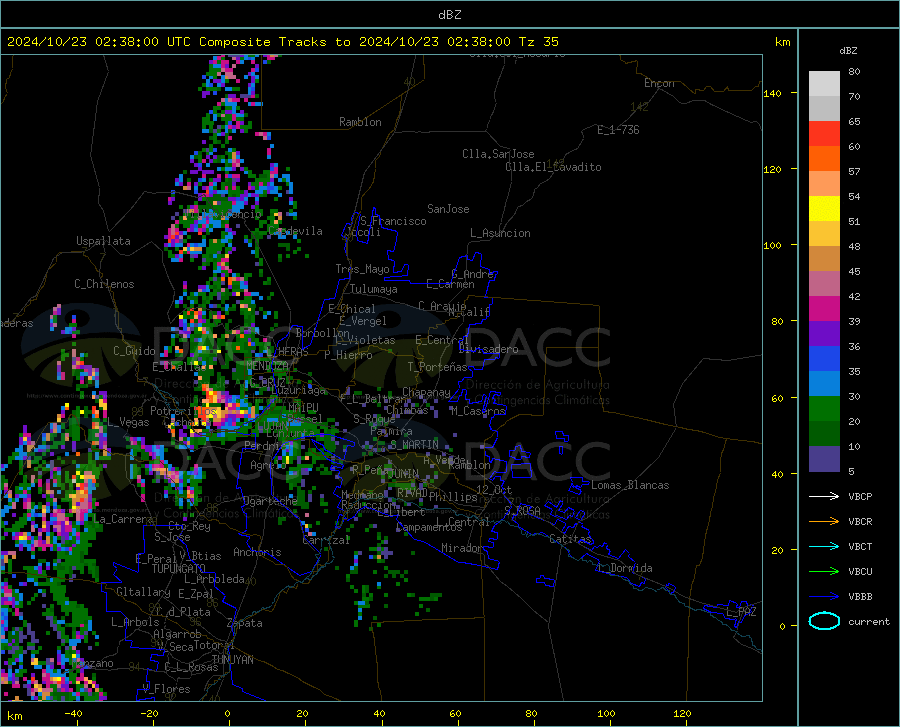
Task: Click the Ramblon label near the top
Action: (360, 122)
